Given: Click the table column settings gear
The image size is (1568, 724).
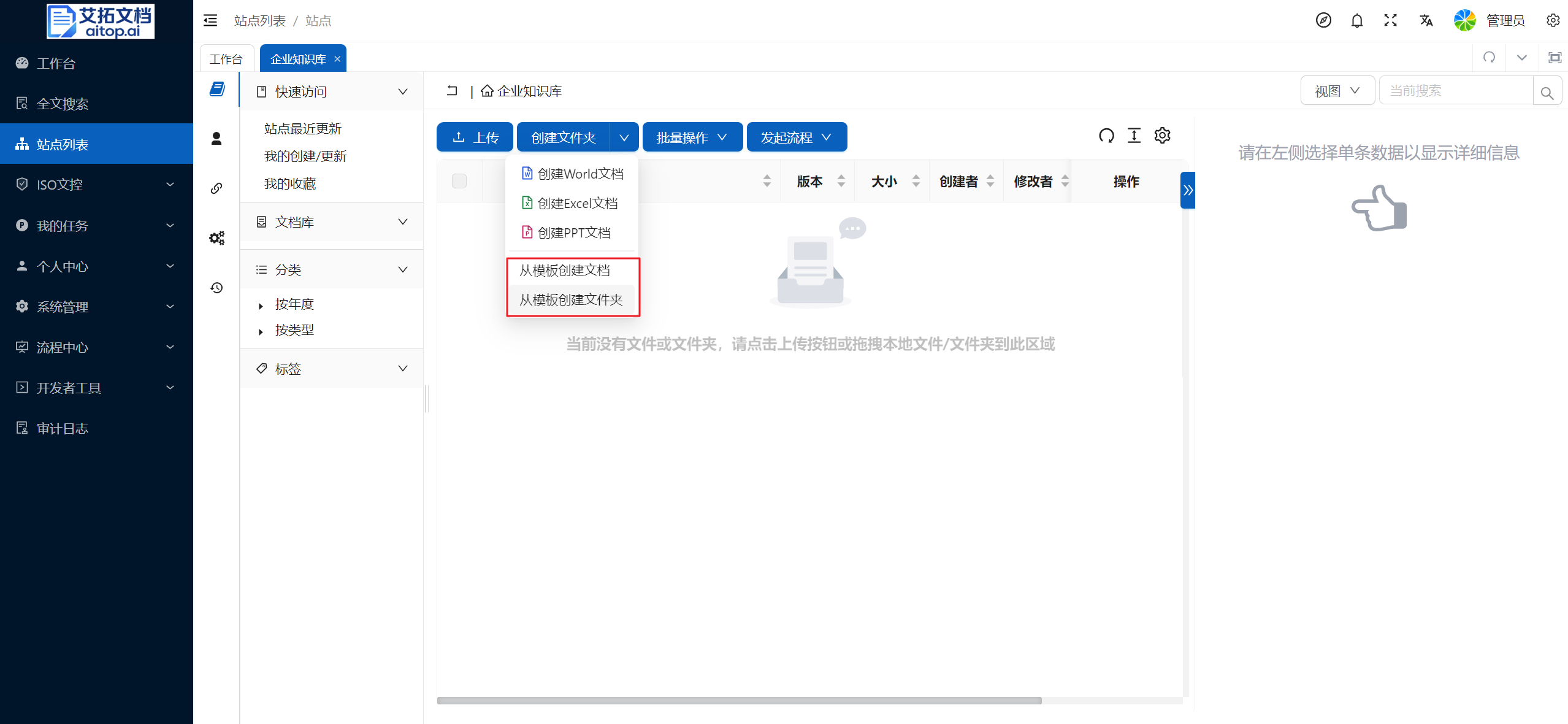Looking at the screenshot, I should click(x=1162, y=136).
